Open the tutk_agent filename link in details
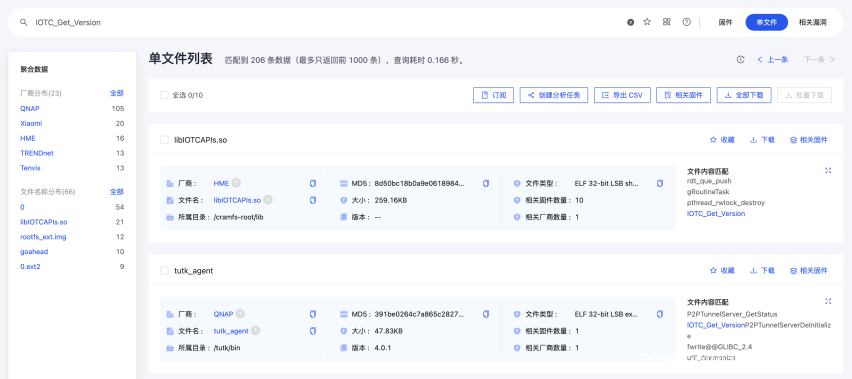Screen dimensions: 852x379 [231, 331]
